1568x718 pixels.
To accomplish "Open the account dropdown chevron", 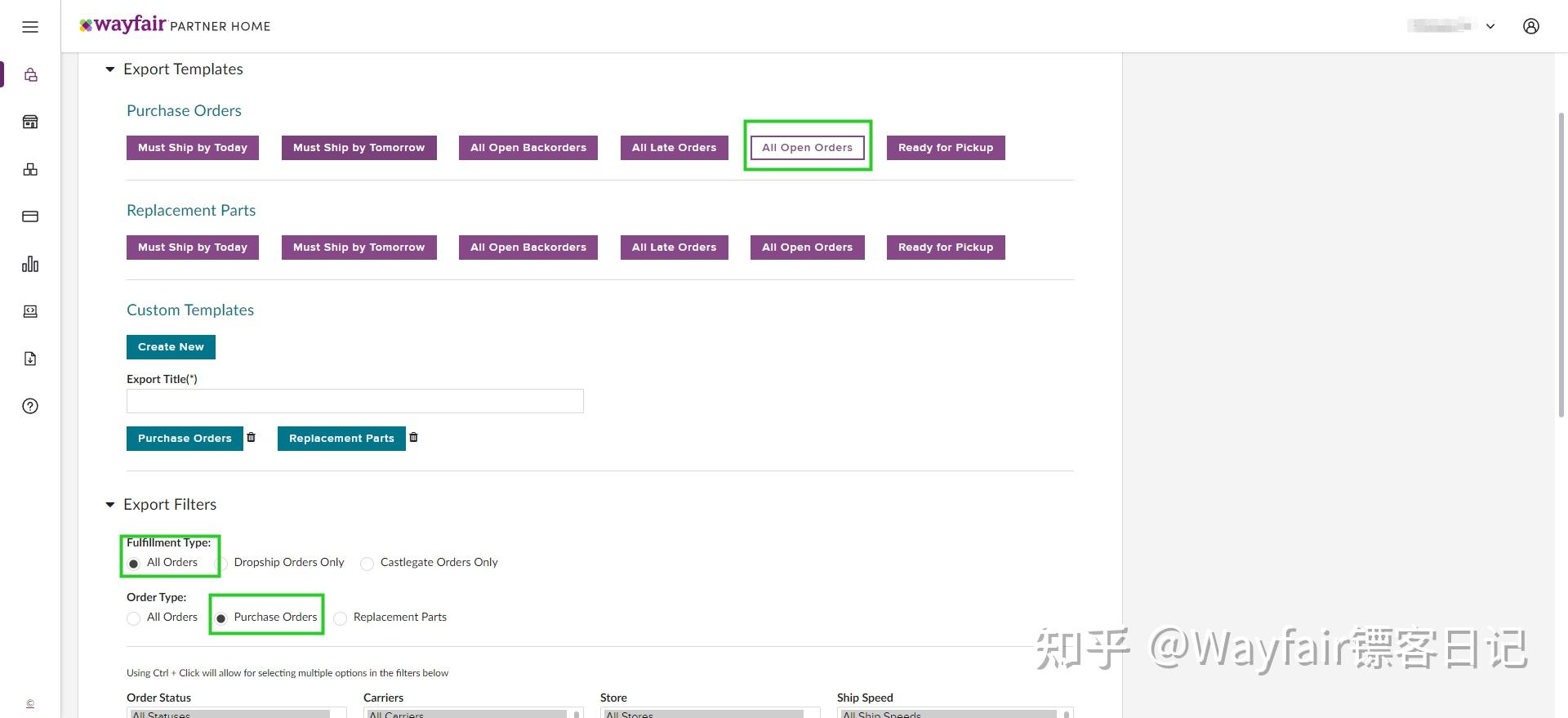I will click(x=1490, y=26).
